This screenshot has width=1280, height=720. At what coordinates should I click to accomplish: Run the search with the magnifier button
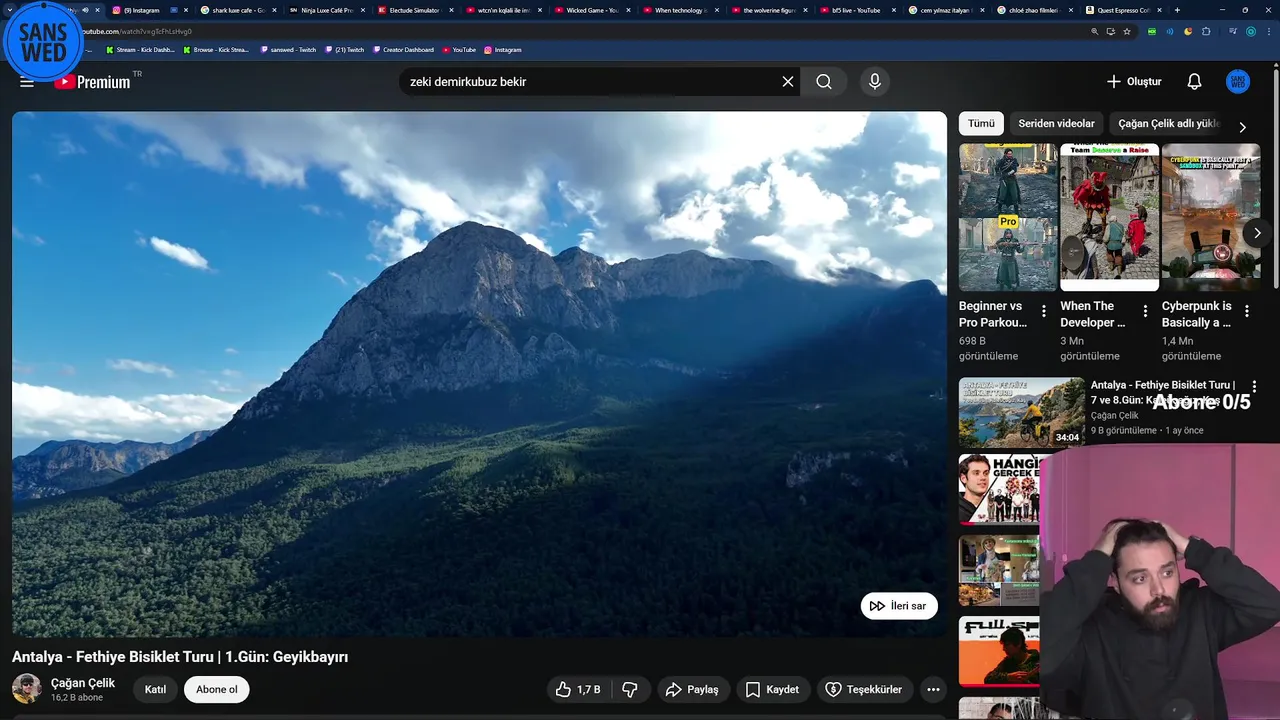tap(824, 82)
